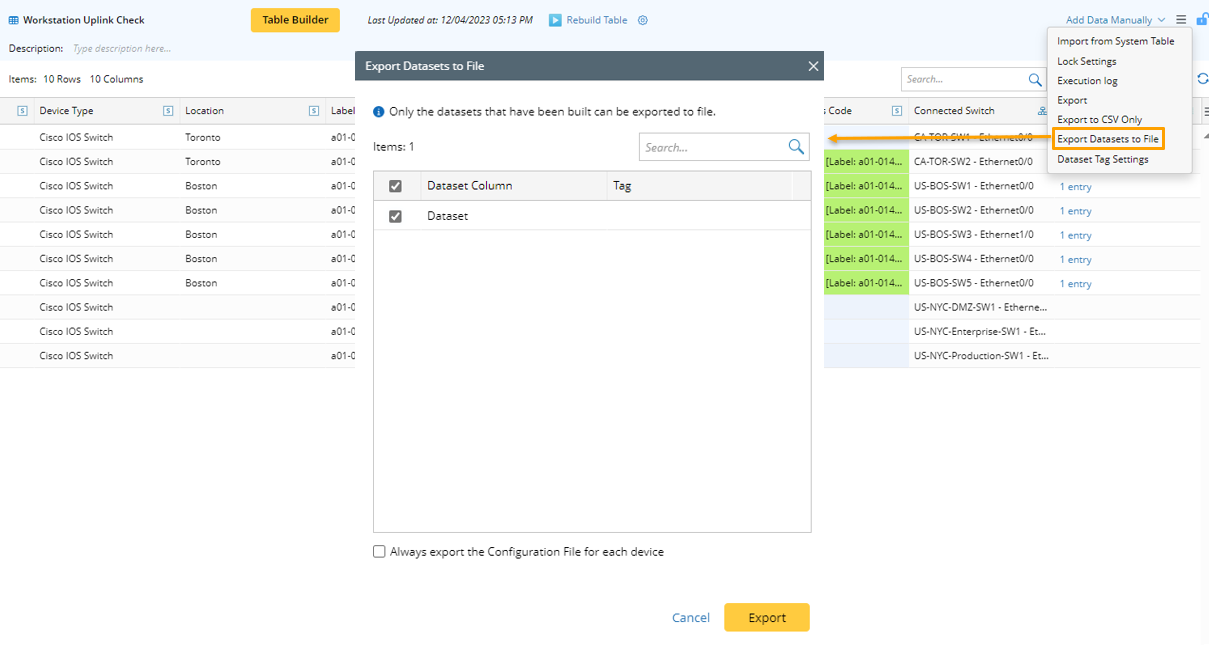Click the table refresh icon
The image size is (1209, 645).
1203,79
